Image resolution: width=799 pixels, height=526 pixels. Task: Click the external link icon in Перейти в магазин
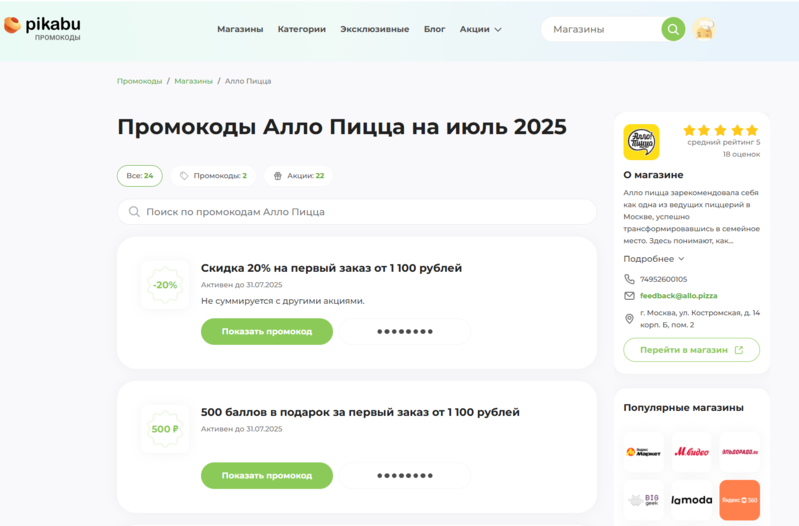point(739,350)
